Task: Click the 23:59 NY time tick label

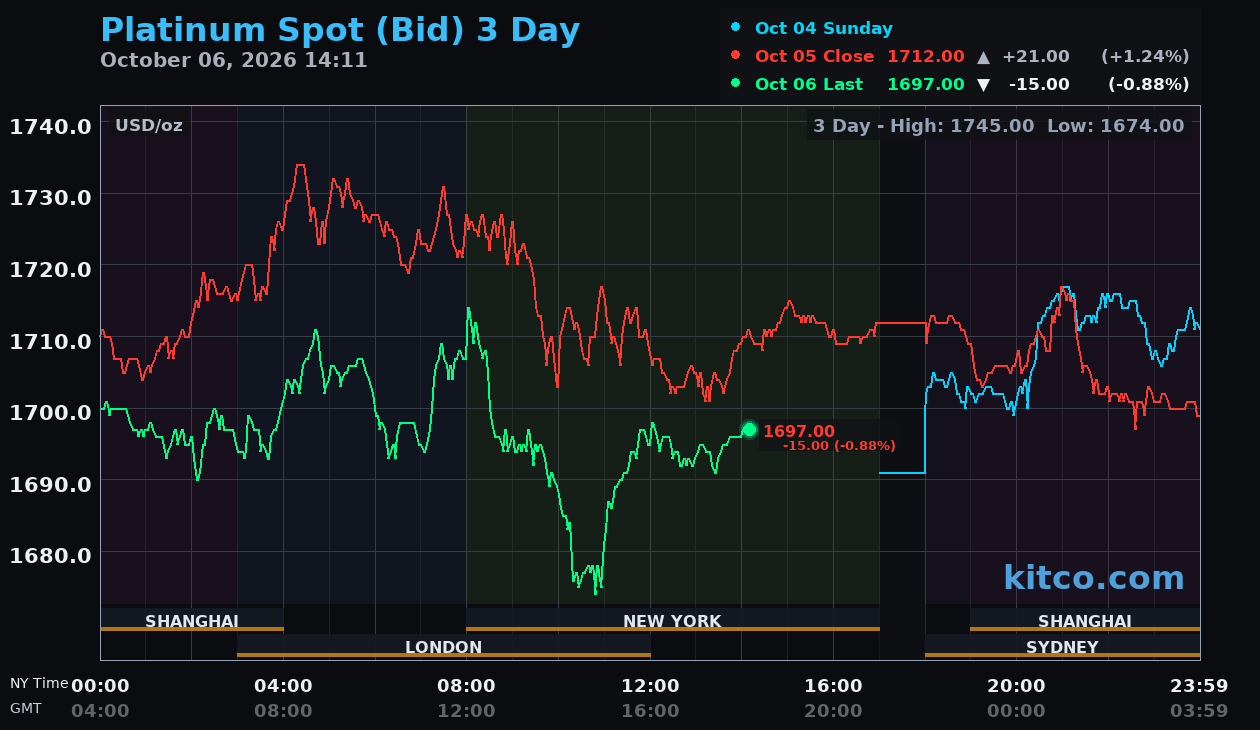Action: click(x=1199, y=686)
